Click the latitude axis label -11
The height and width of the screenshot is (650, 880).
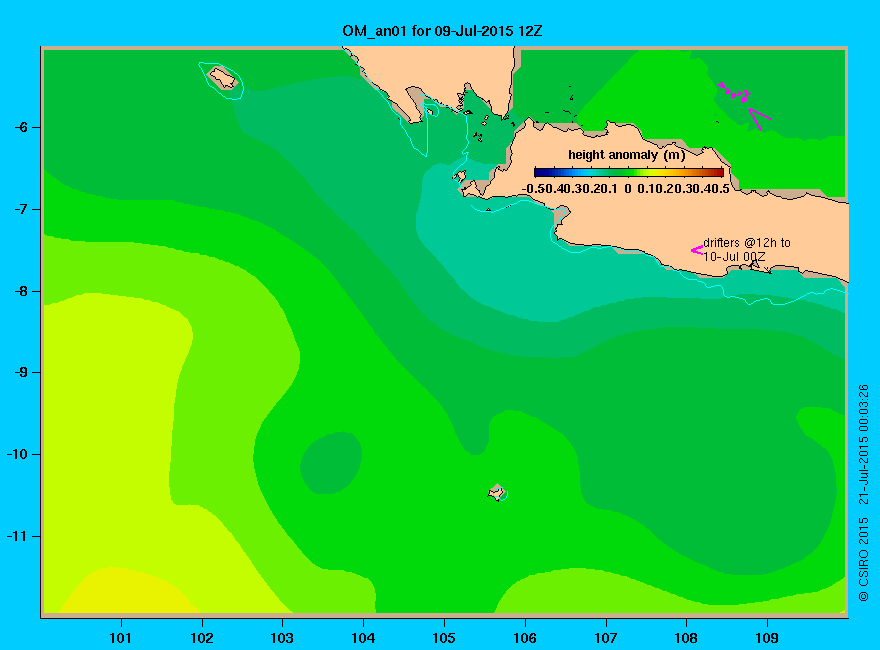coord(17,536)
